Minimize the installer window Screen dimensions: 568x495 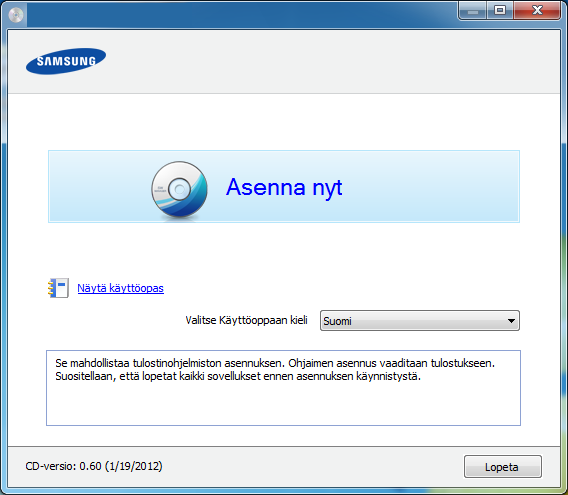(472, 11)
